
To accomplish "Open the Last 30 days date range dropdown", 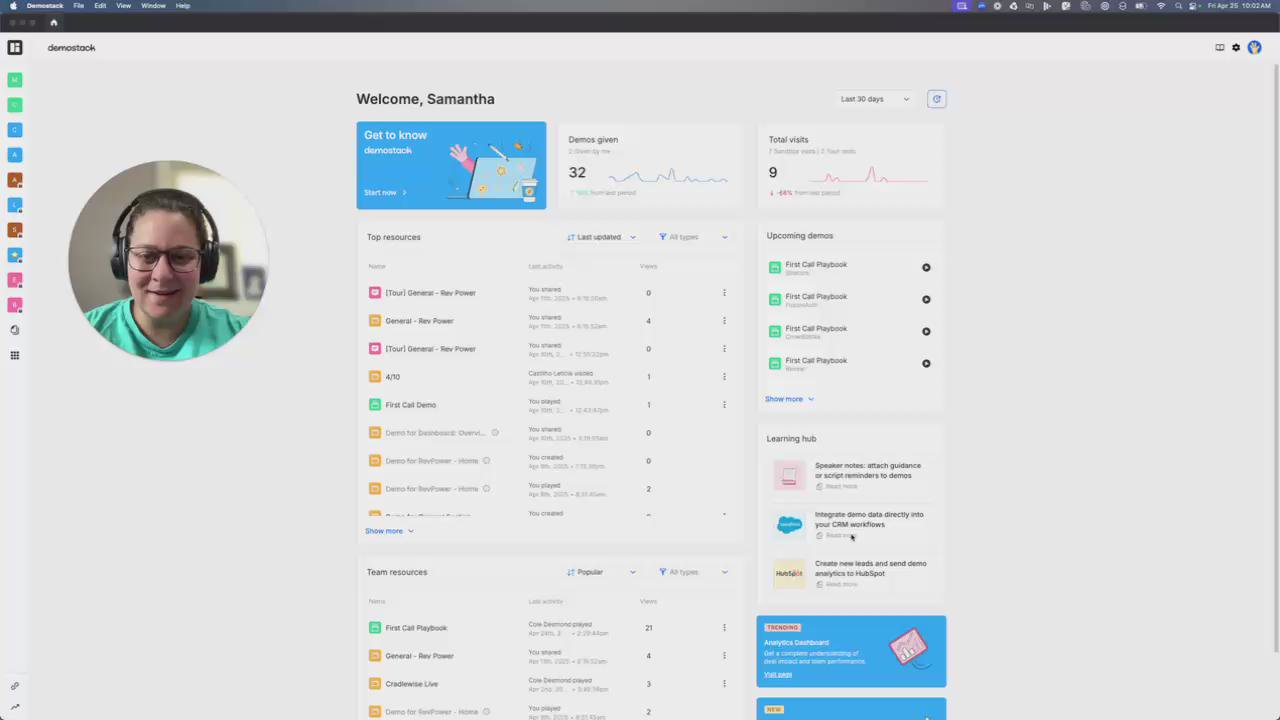I will [875, 99].
